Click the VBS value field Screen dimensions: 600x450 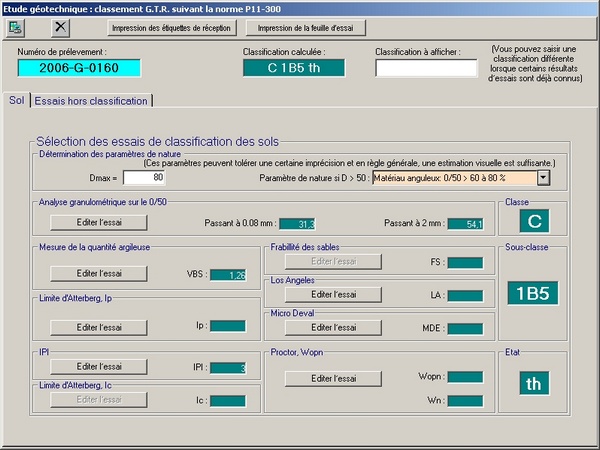point(228,274)
